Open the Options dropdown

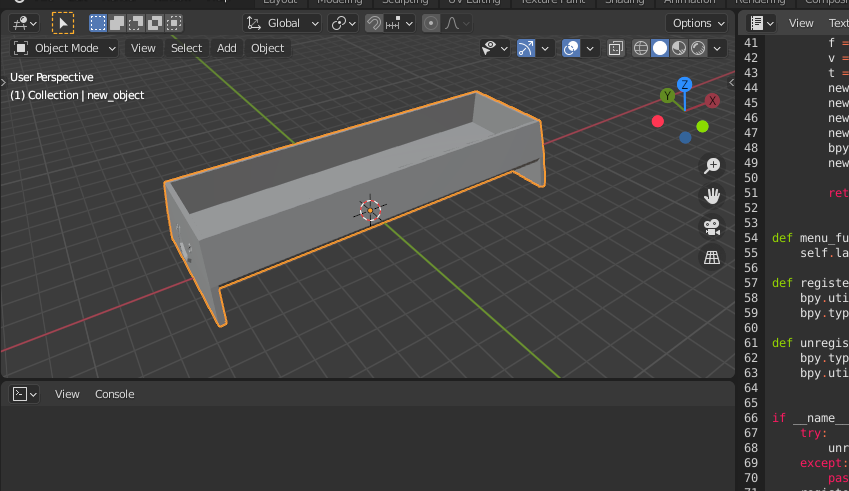pyautogui.click(x=696, y=23)
